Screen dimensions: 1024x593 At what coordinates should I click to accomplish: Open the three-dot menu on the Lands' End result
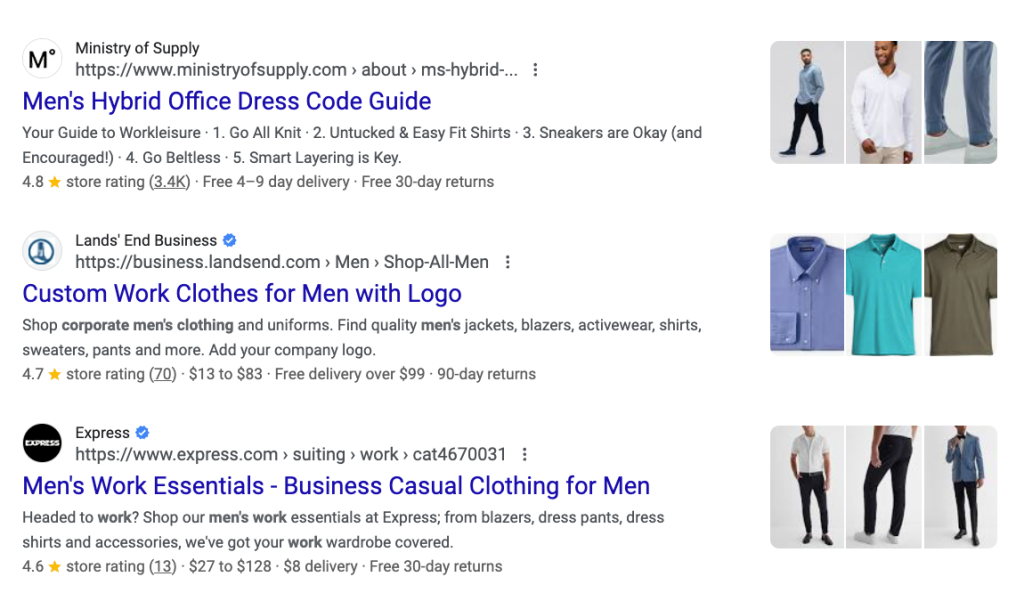(508, 262)
